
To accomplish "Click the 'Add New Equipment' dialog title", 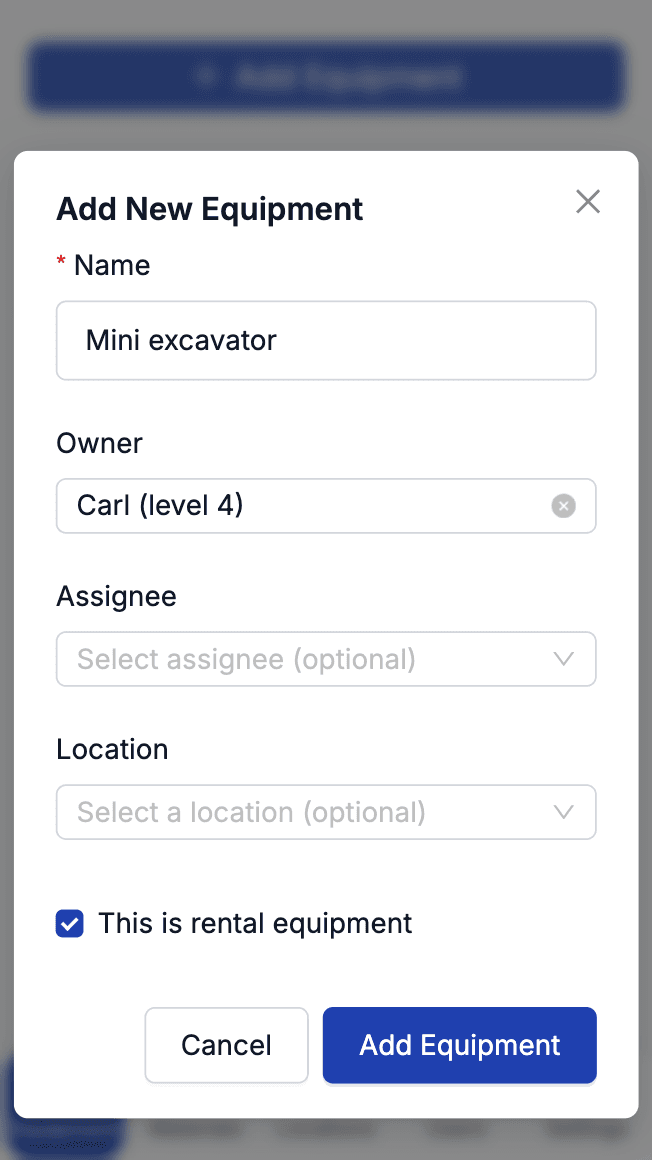I will pos(210,209).
